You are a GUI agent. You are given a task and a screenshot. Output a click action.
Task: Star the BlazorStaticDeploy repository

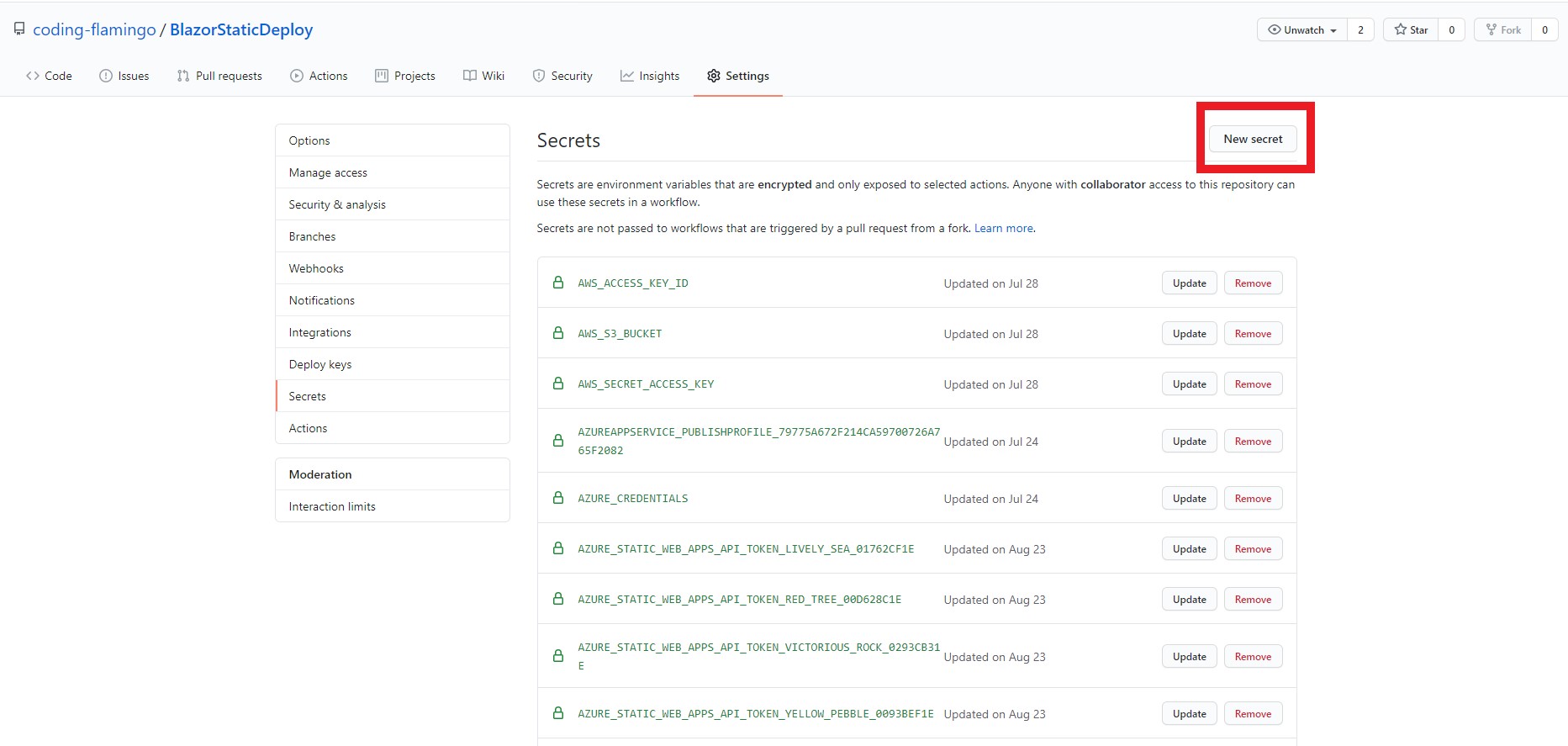click(1411, 29)
